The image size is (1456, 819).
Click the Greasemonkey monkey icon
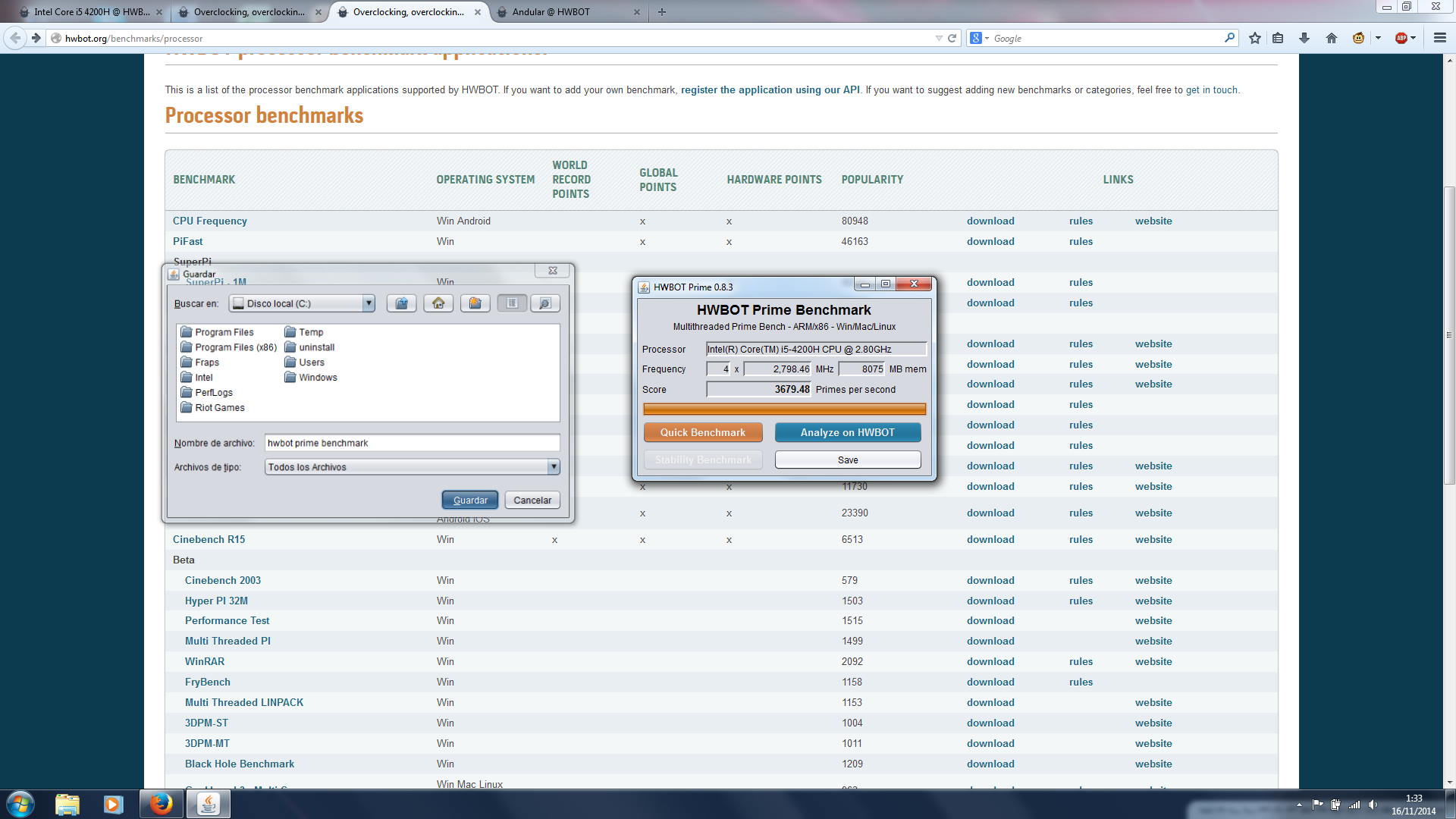point(1358,38)
